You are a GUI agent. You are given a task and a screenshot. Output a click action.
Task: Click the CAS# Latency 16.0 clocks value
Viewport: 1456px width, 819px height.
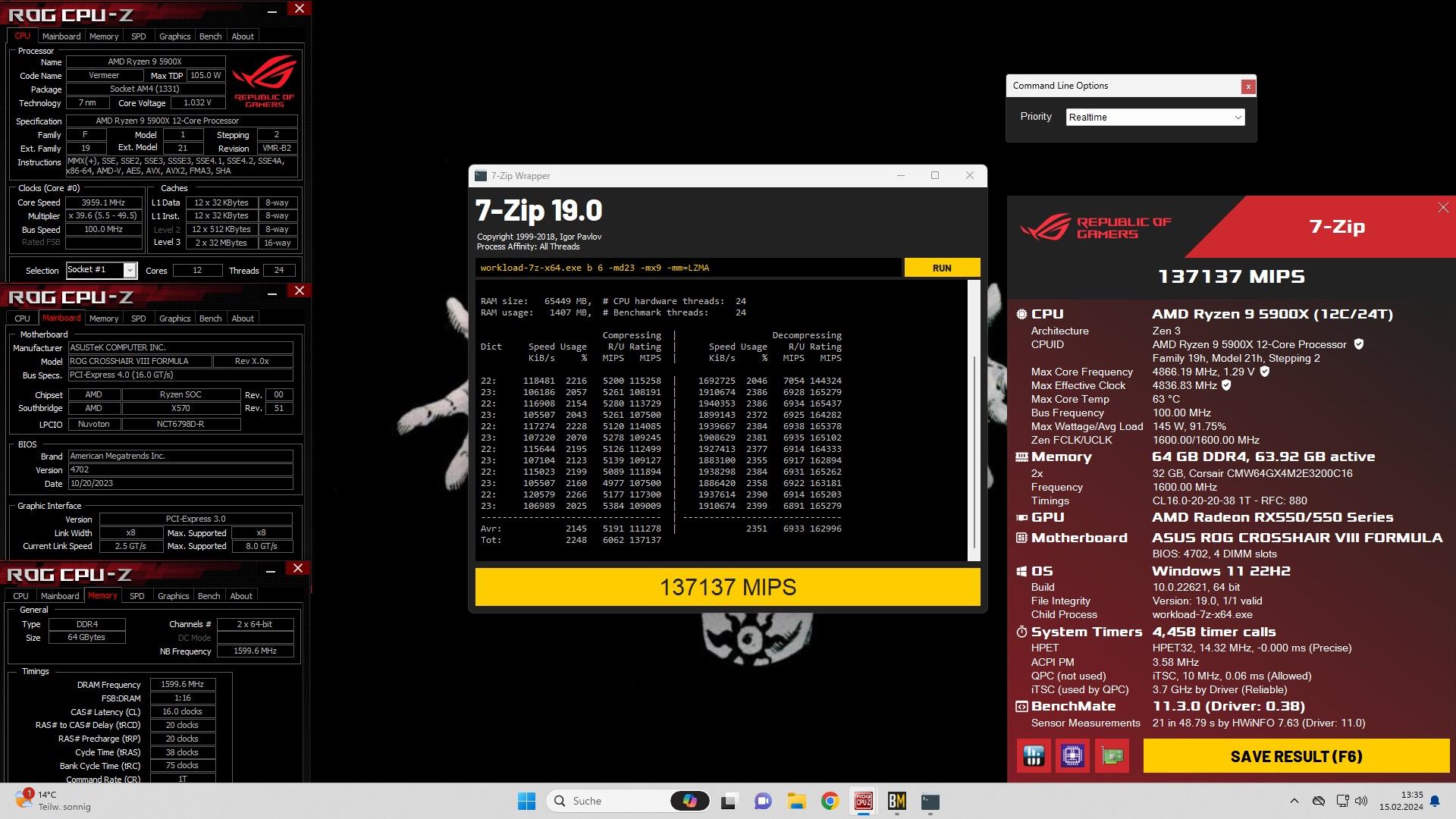182,711
